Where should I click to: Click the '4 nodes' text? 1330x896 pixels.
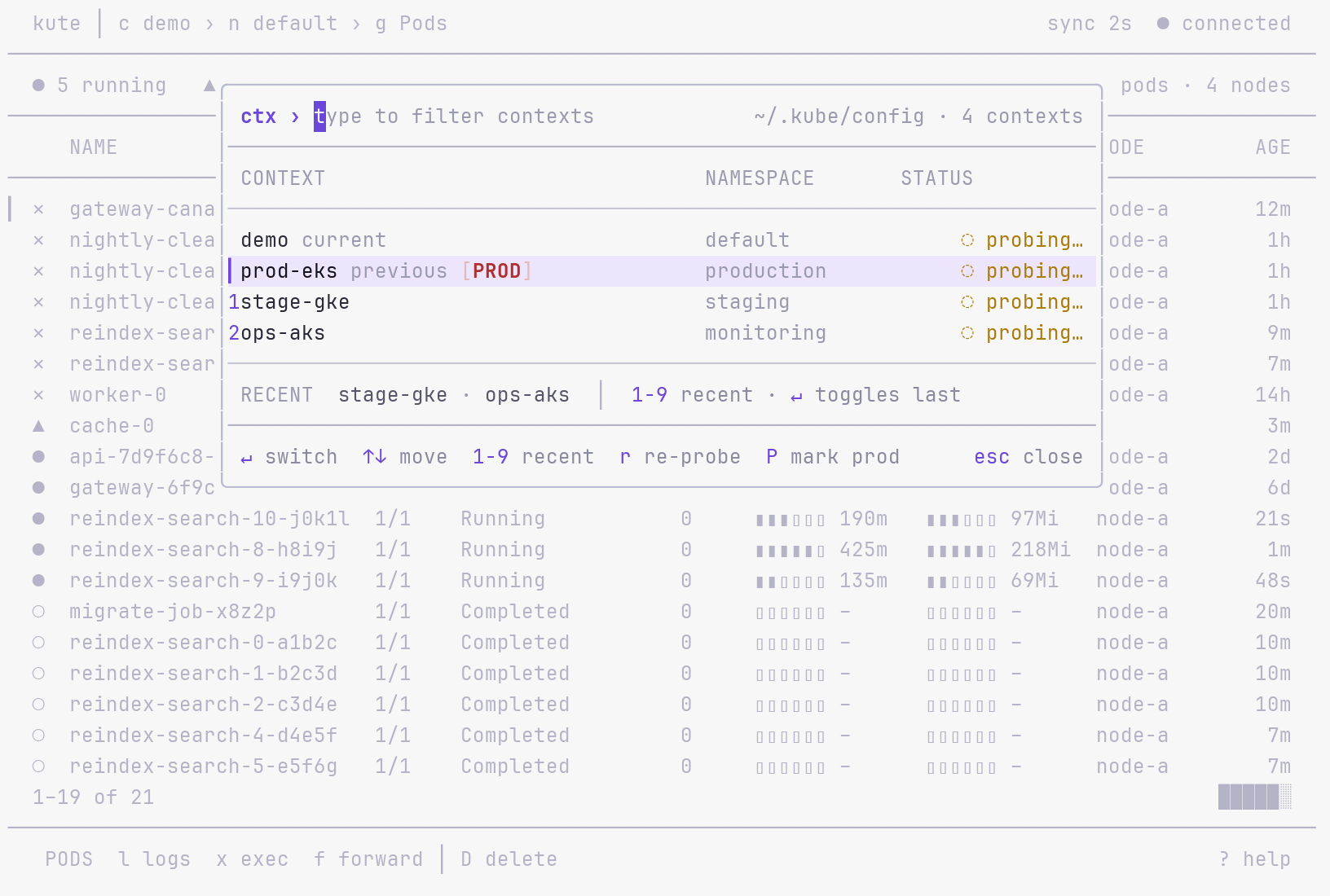point(1249,86)
